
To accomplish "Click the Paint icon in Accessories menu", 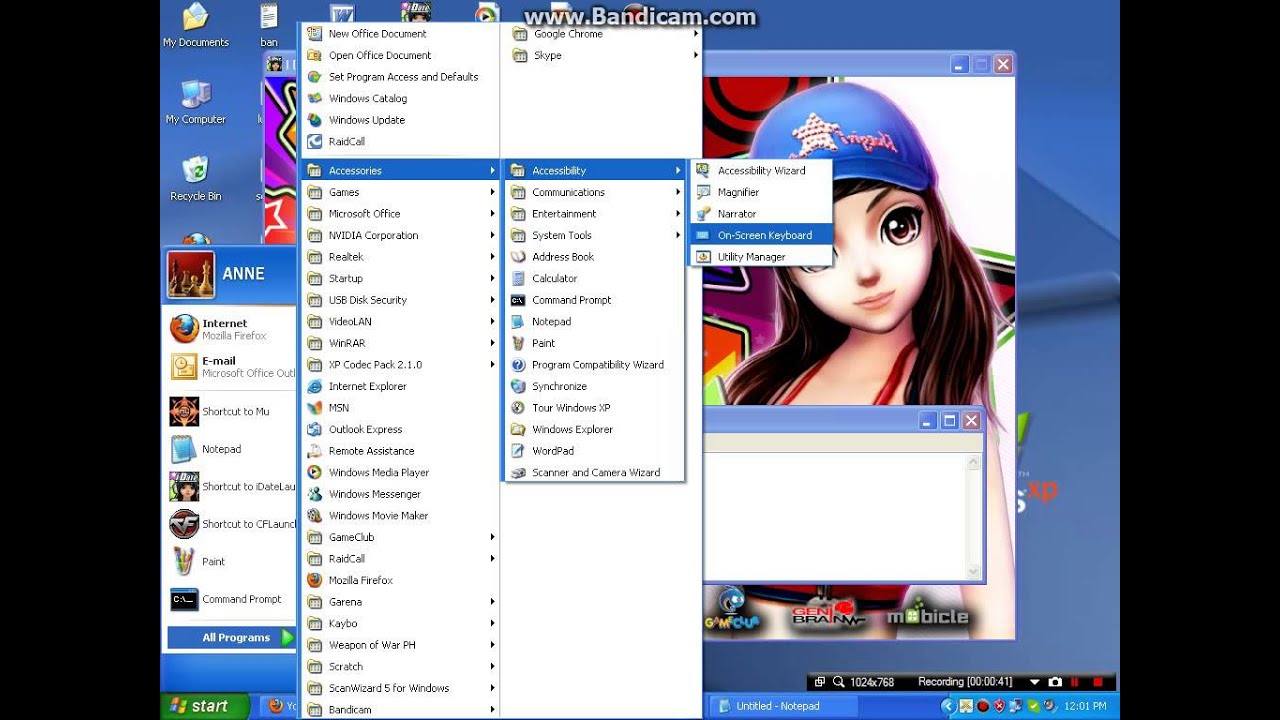I will (x=518, y=343).
